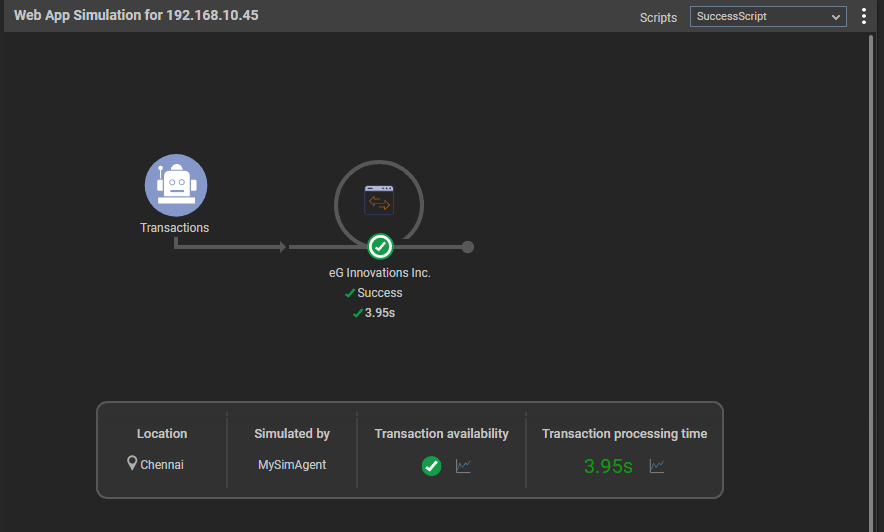Click the green success checkmark on the transaction node
The width and height of the screenshot is (884, 532).
(x=380, y=246)
